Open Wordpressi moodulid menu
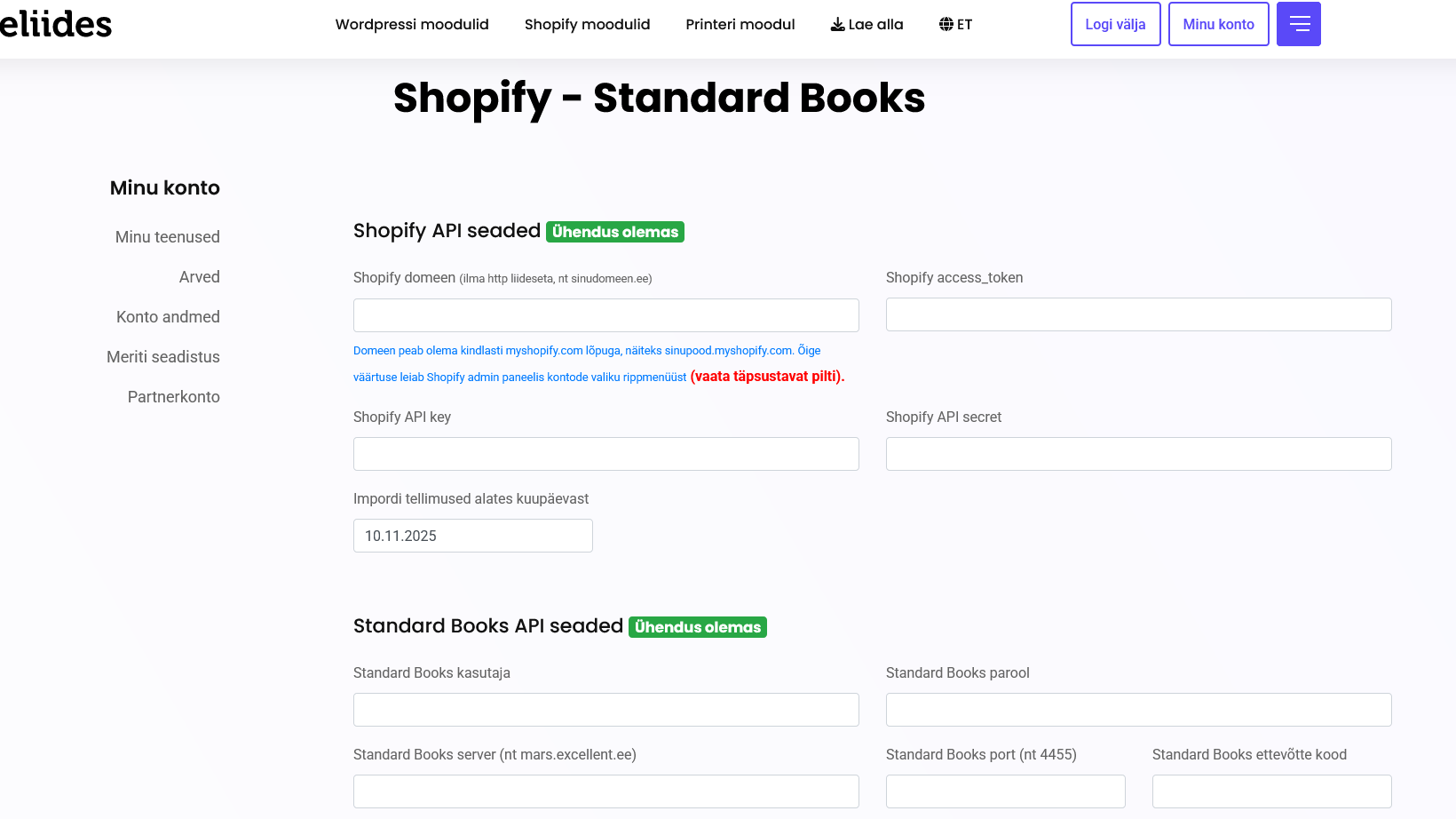This screenshot has width=1456, height=819. (x=412, y=24)
